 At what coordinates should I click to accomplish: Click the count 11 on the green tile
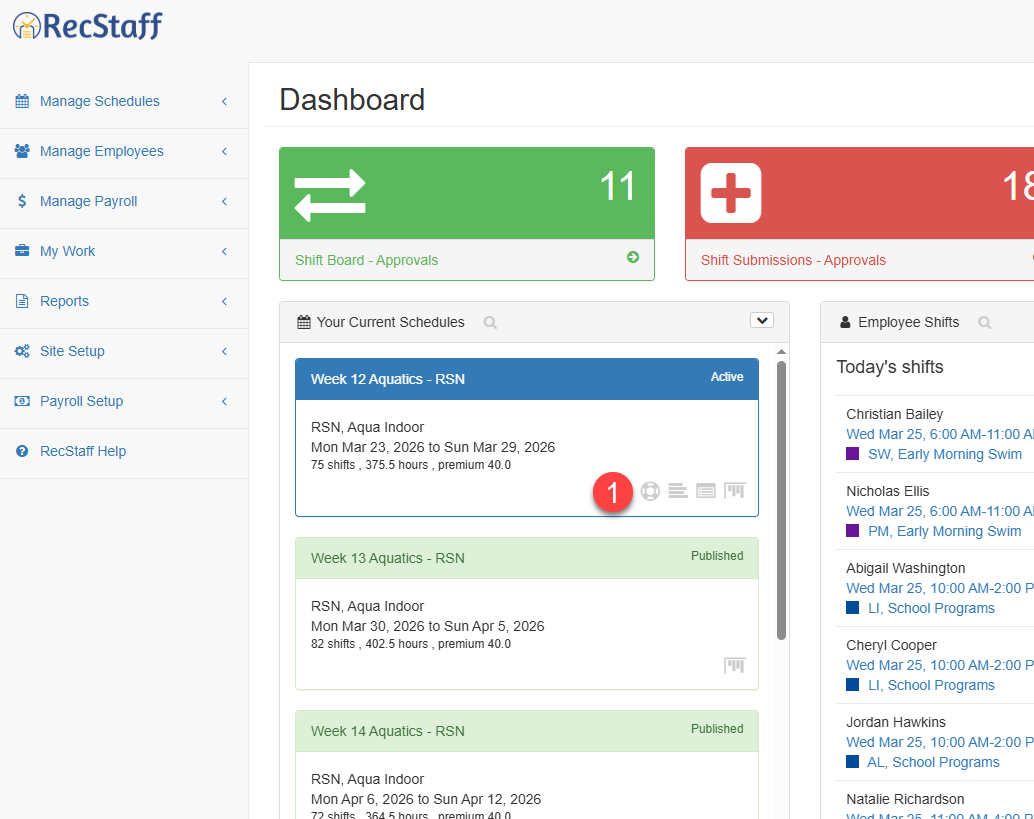coord(617,187)
